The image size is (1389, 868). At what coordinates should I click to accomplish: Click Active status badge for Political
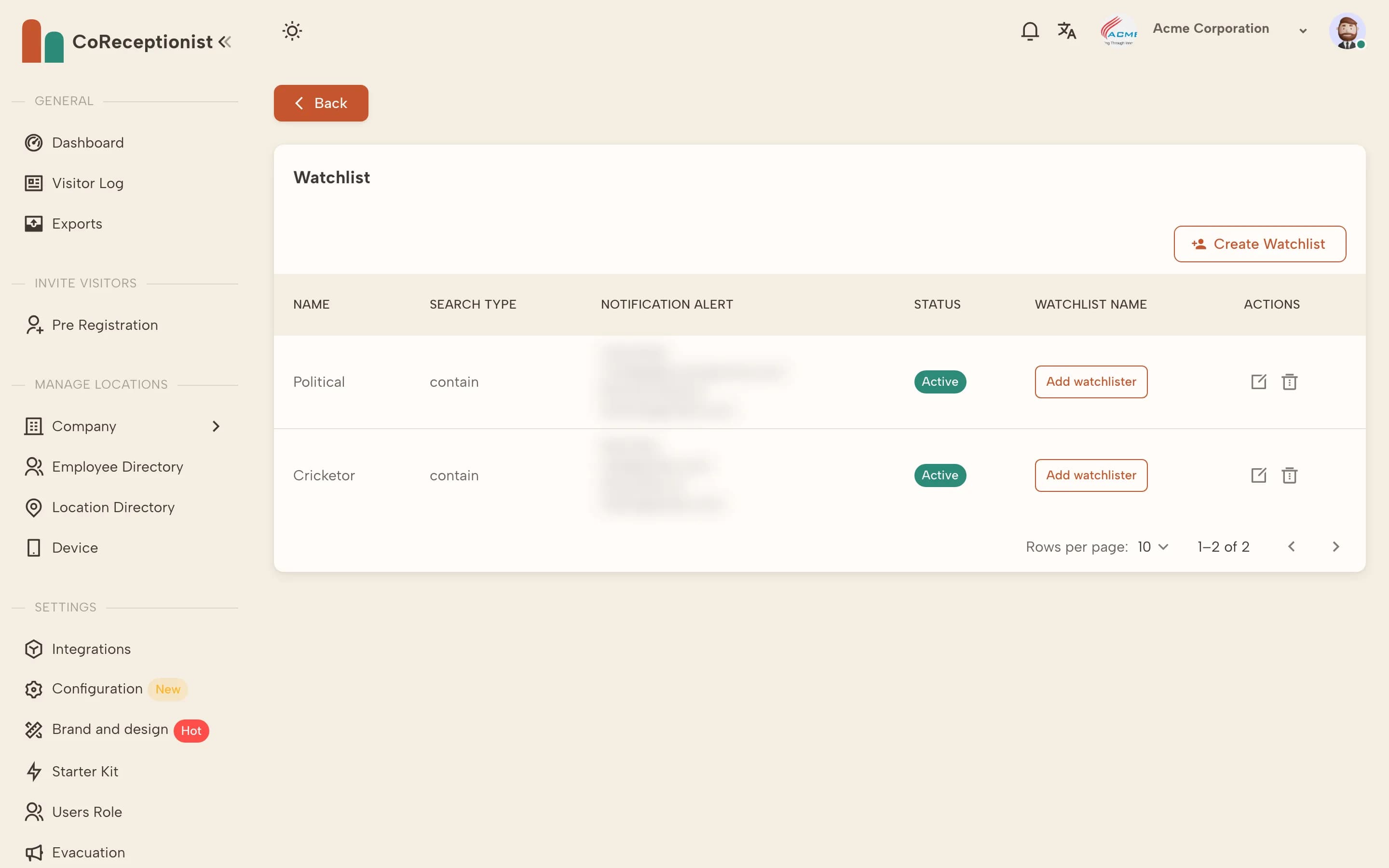(x=940, y=382)
